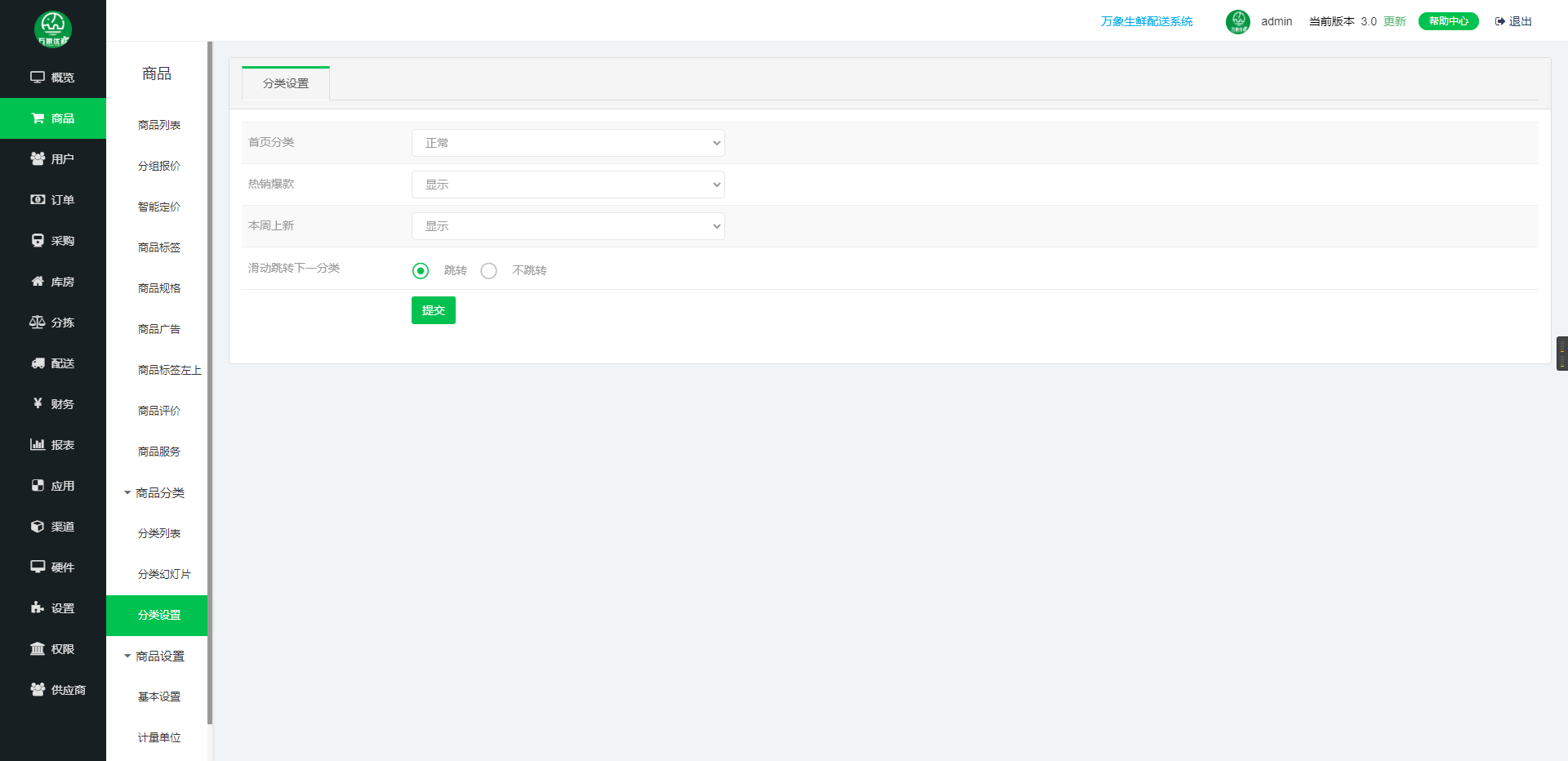Click the green 提交 submit button
The height and width of the screenshot is (761, 1568).
434,310
